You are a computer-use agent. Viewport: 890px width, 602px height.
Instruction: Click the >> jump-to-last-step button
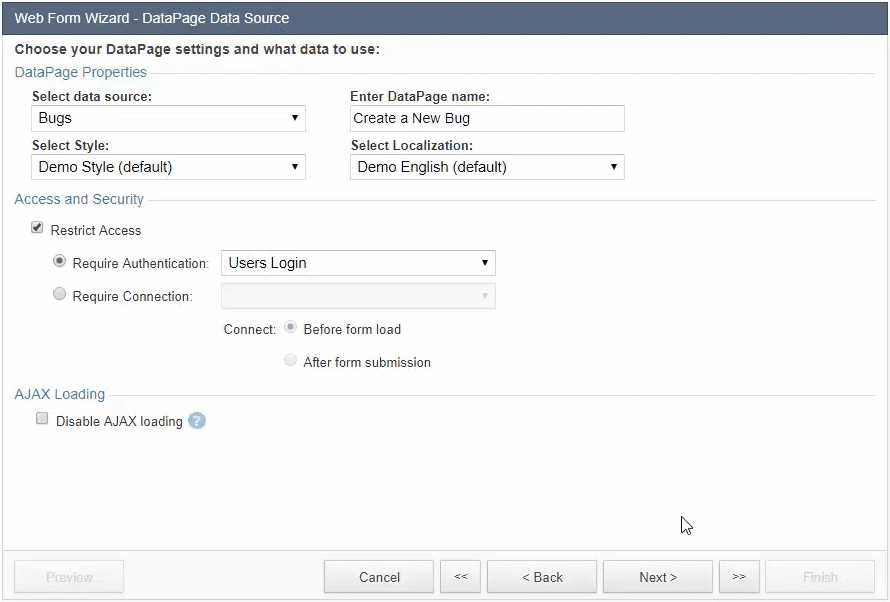[739, 577]
